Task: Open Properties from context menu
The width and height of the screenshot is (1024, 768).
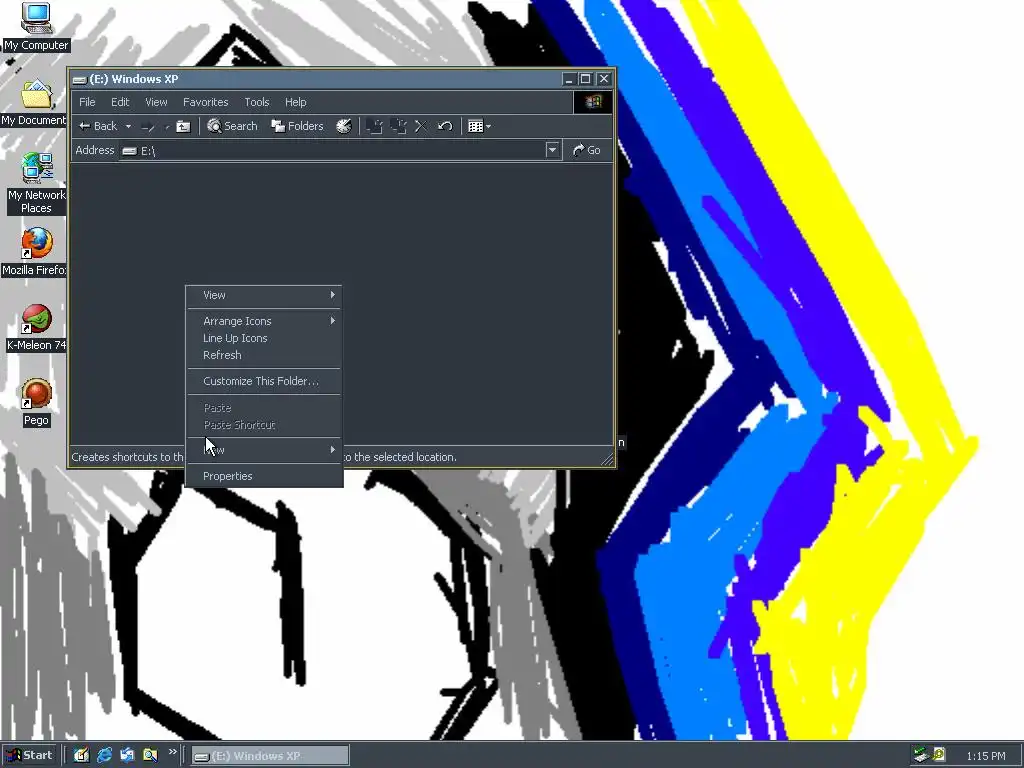Action: pos(264,476)
